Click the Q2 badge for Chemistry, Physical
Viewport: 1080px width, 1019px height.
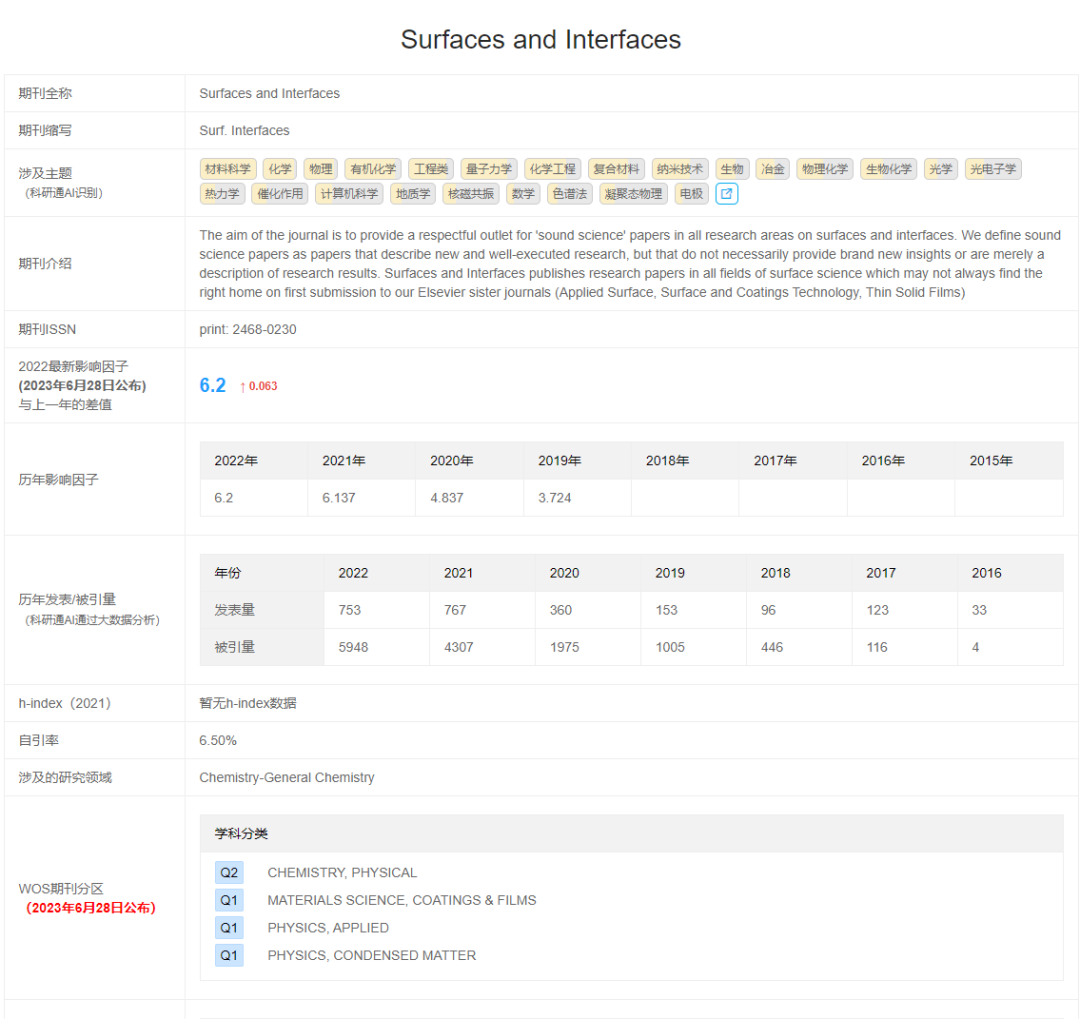[229, 872]
